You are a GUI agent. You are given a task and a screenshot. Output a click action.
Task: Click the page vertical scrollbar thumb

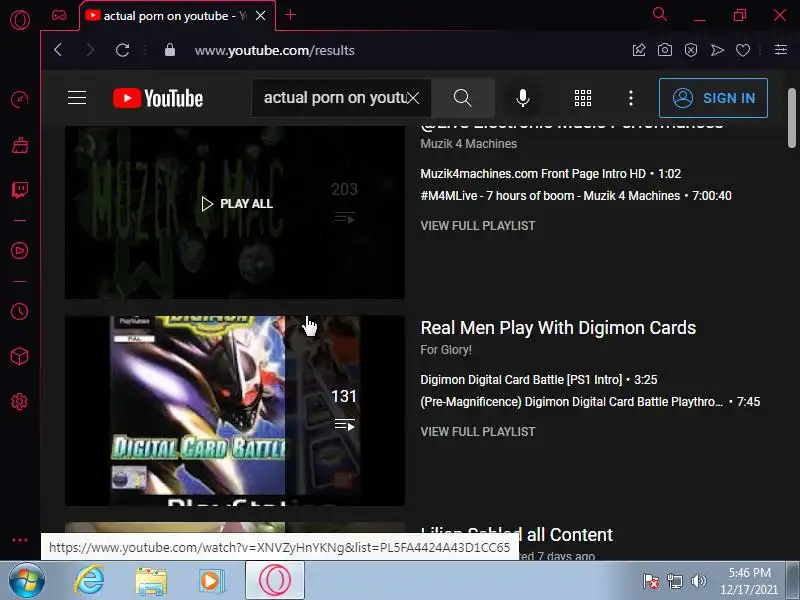pyautogui.click(x=792, y=118)
